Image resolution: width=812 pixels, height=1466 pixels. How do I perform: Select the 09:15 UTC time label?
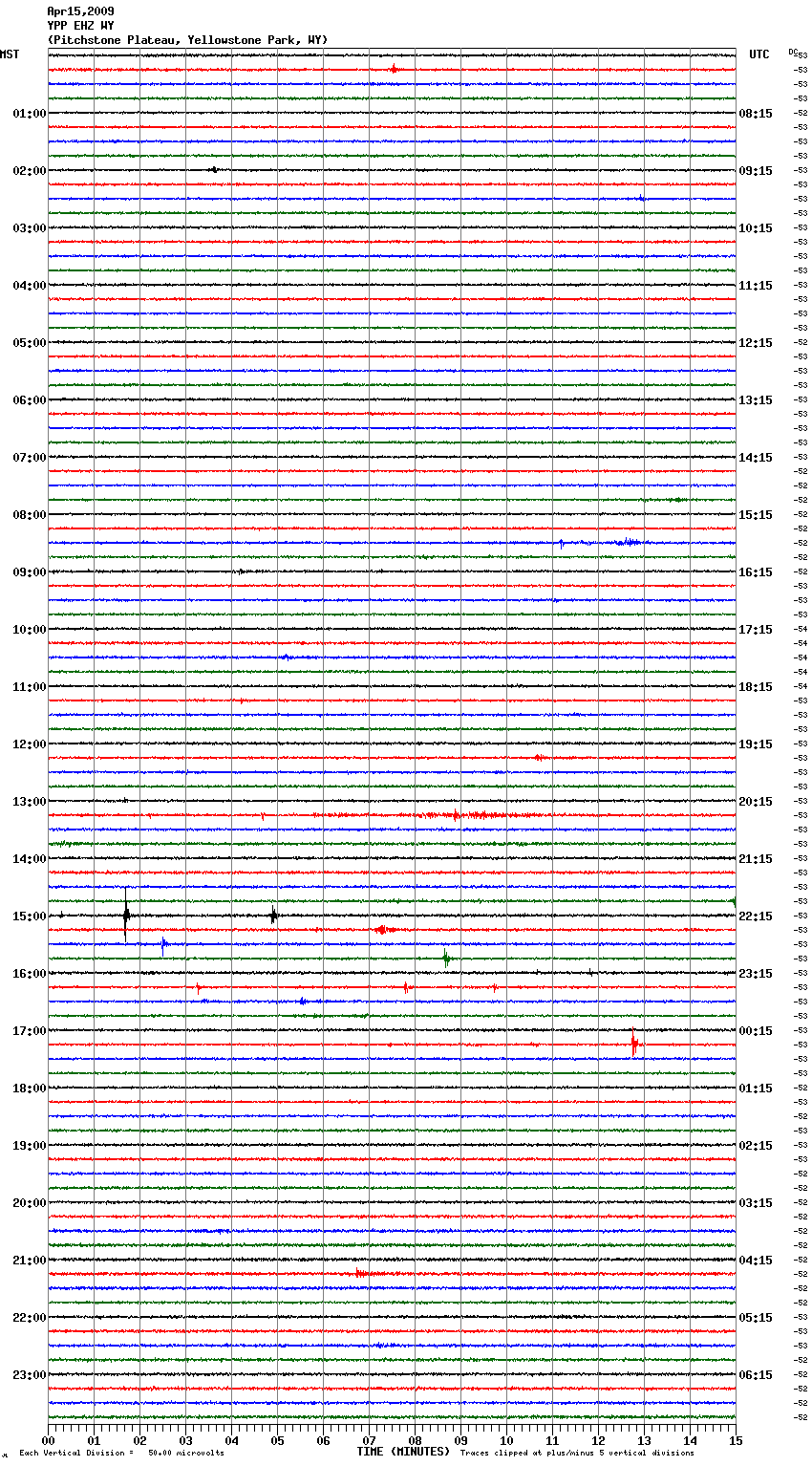click(x=756, y=171)
